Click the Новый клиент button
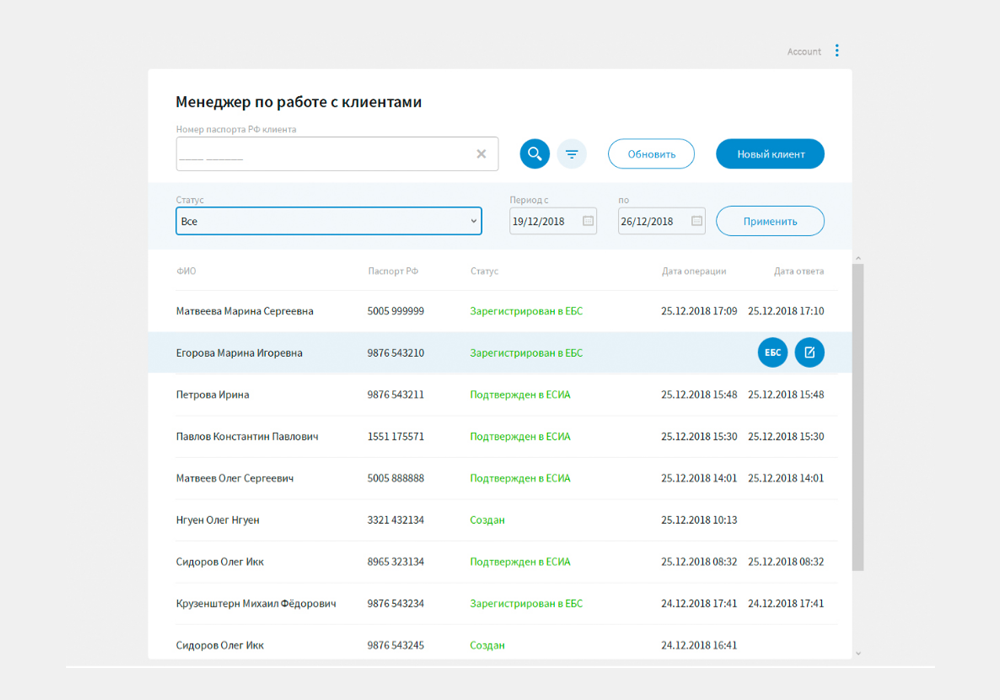This screenshot has height=700, width=1000. [x=770, y=154]
